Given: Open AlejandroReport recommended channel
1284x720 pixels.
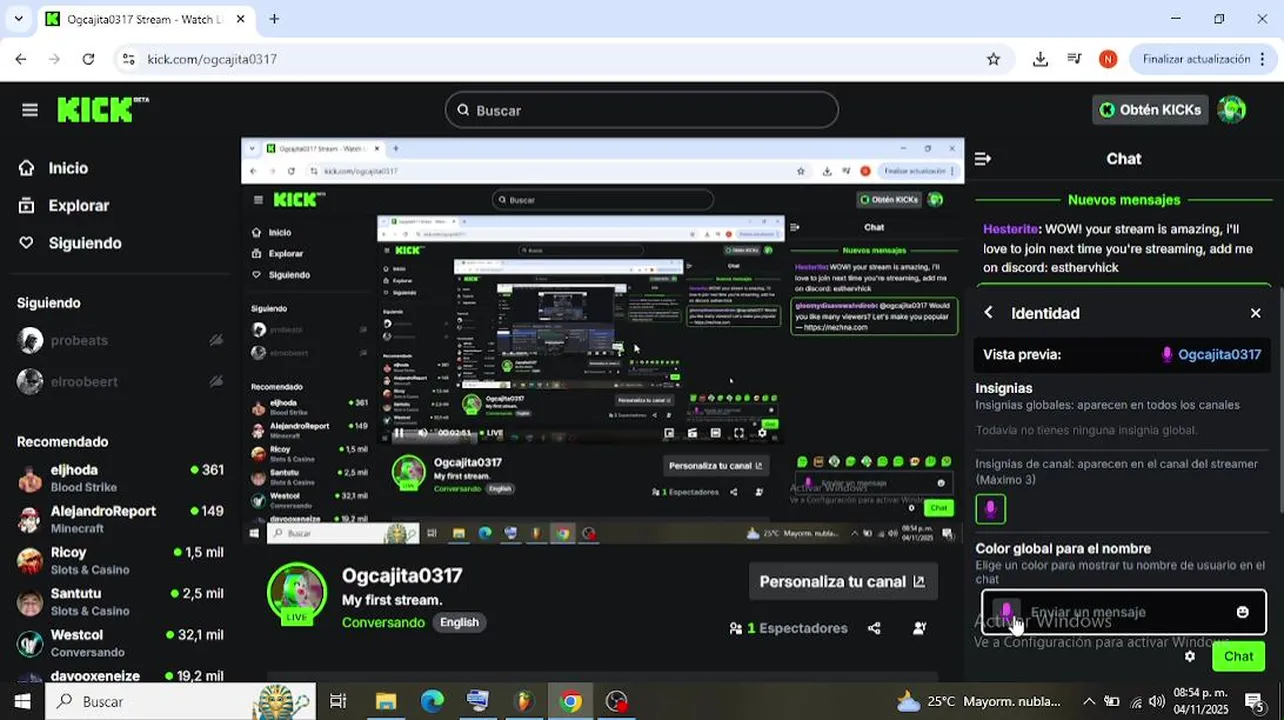Looking at the screenshot, I should click(120, 519).
